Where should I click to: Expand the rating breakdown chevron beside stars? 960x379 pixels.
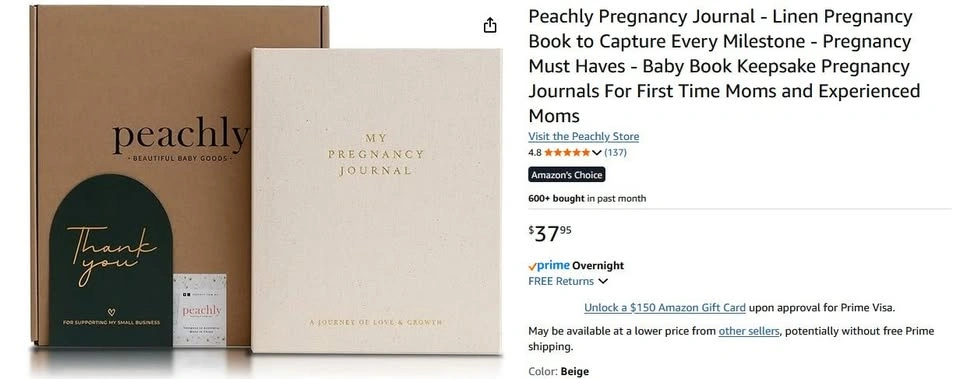point(597,152)
